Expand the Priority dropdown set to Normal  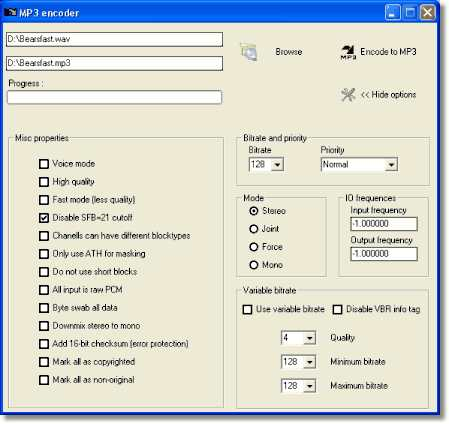tap(391, 165)
